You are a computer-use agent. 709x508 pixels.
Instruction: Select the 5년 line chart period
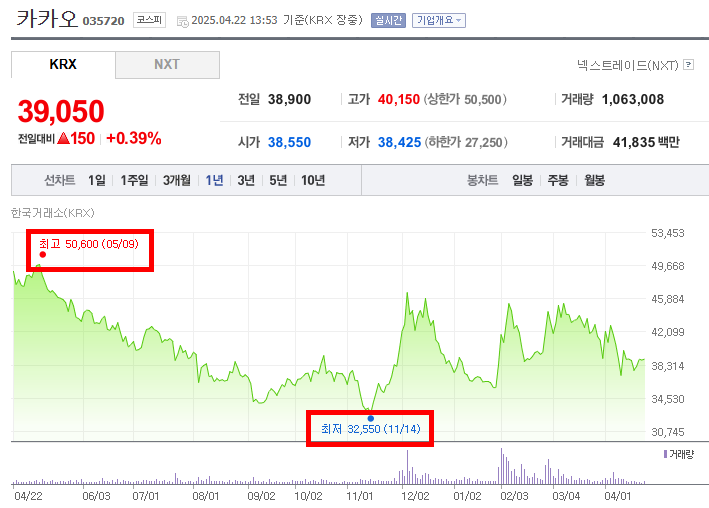pyautogui.click(x=278, y=180)
